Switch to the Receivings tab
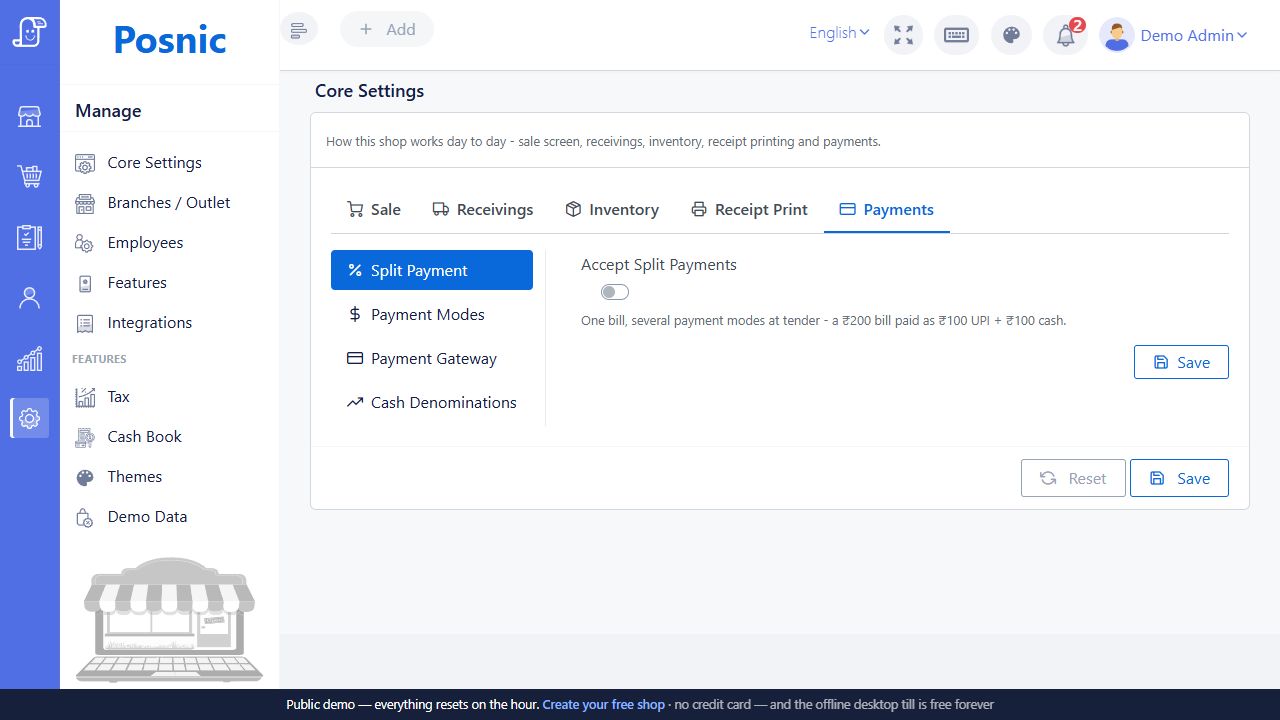 coord(482,209)
